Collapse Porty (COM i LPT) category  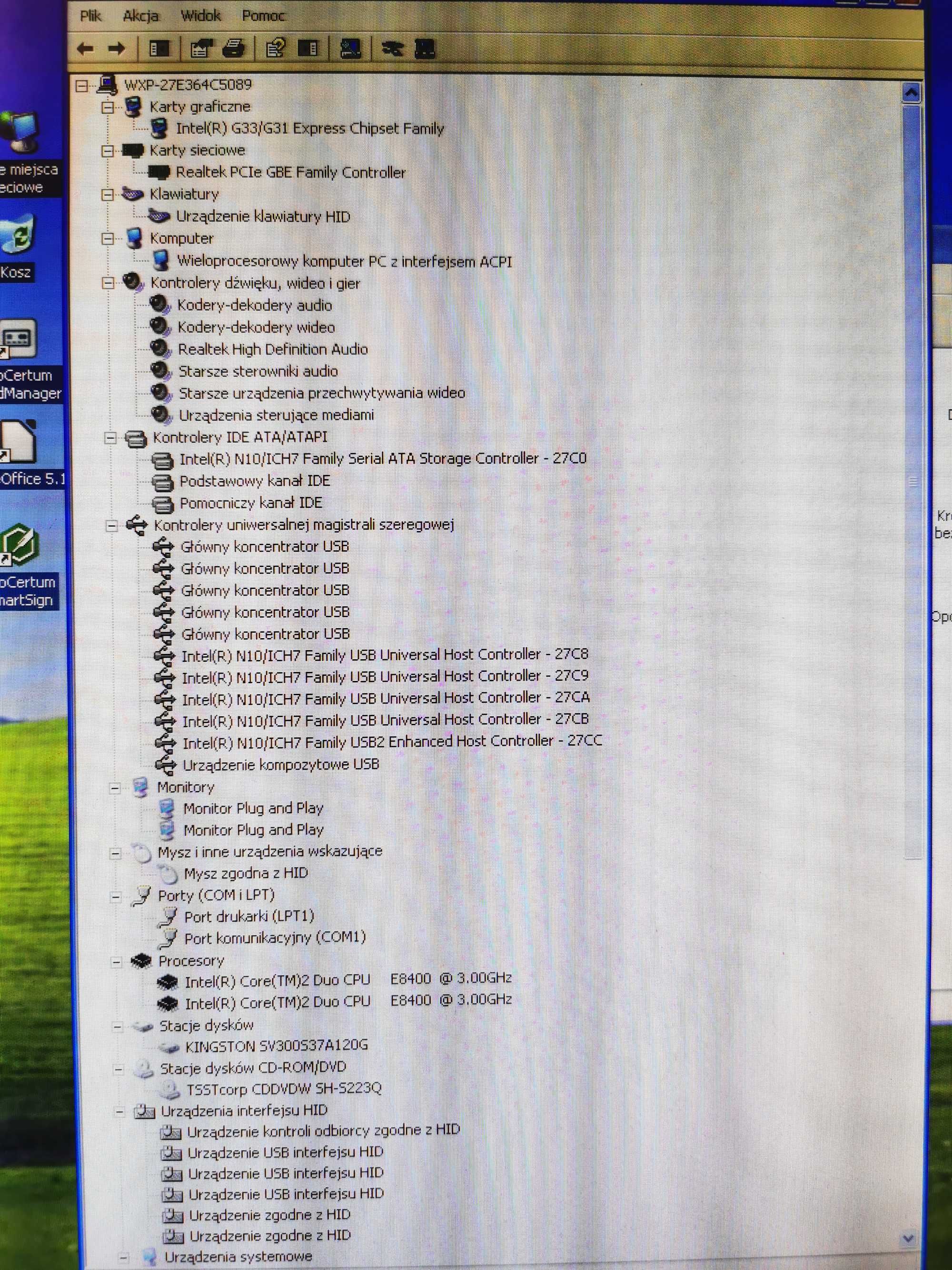116,897
